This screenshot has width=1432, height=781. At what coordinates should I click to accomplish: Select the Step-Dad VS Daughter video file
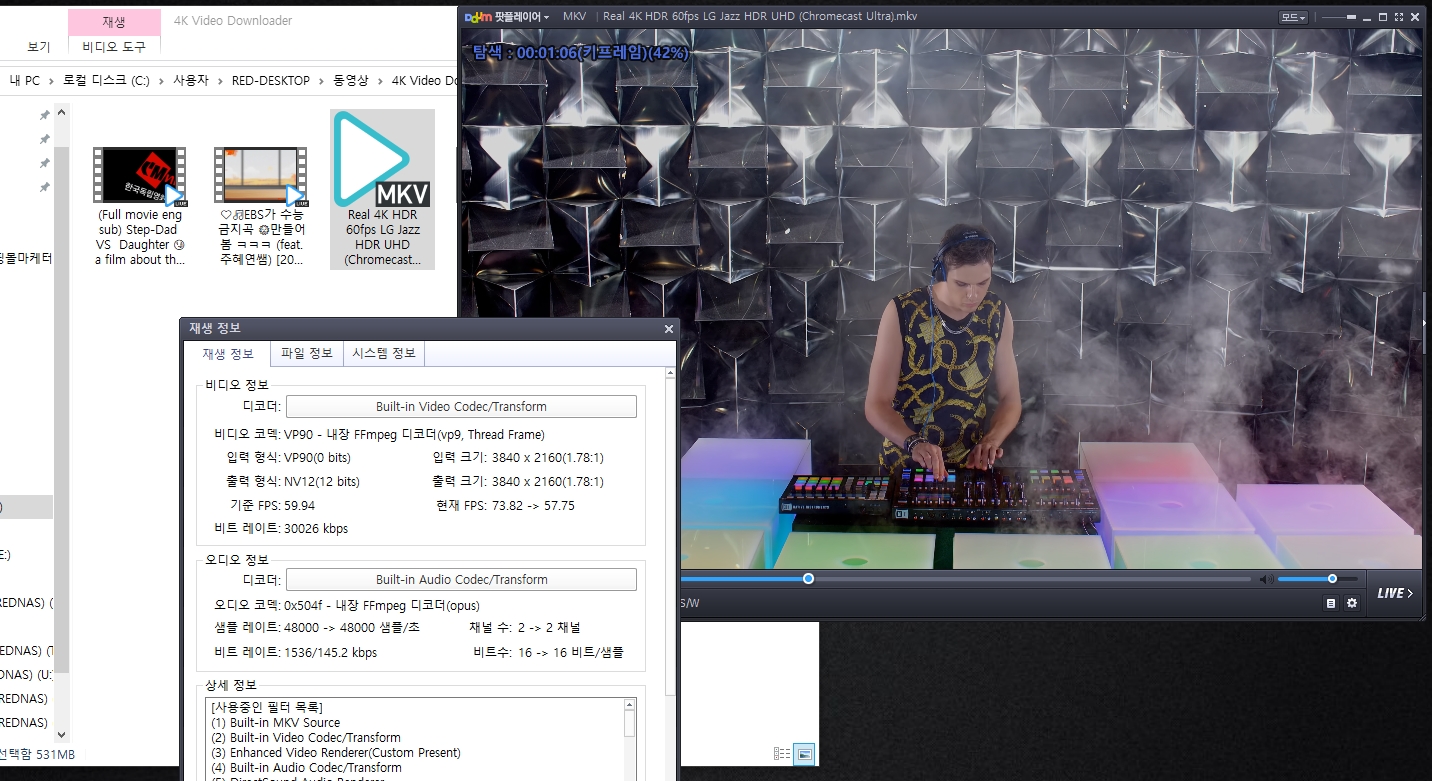point(140,207)
